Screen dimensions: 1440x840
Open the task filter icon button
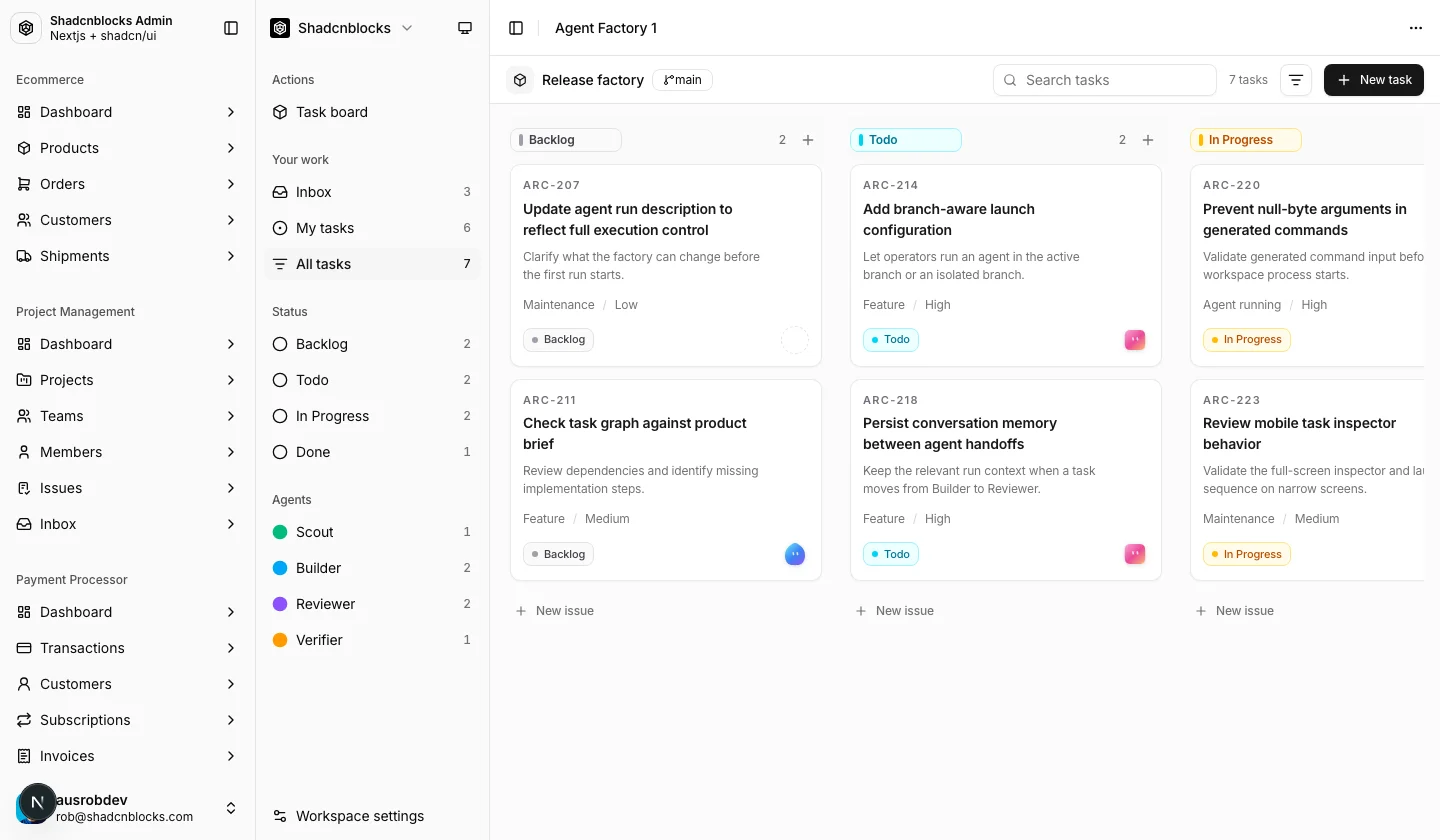pyautogui.click(x=1296, y=80)
